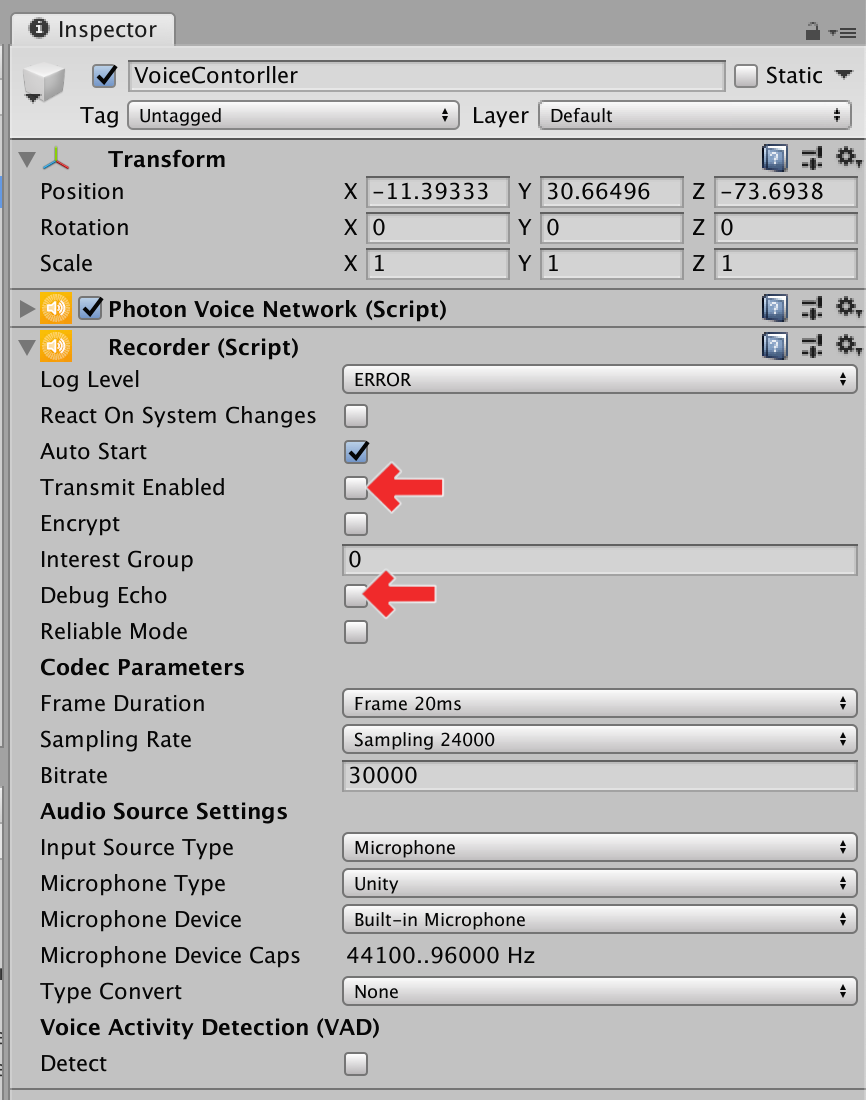This screenshot has width=866, height=1100.
Task: Click Scale X field
Action: (438, 264)
